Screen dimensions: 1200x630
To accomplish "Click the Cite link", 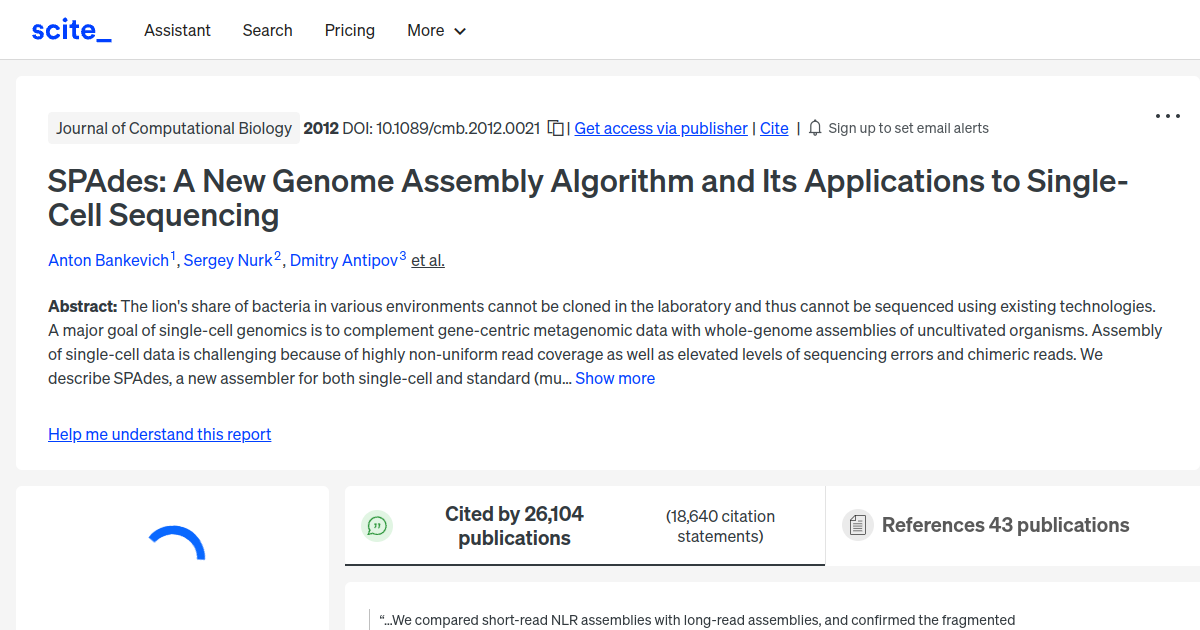I will tap(774, 128).
